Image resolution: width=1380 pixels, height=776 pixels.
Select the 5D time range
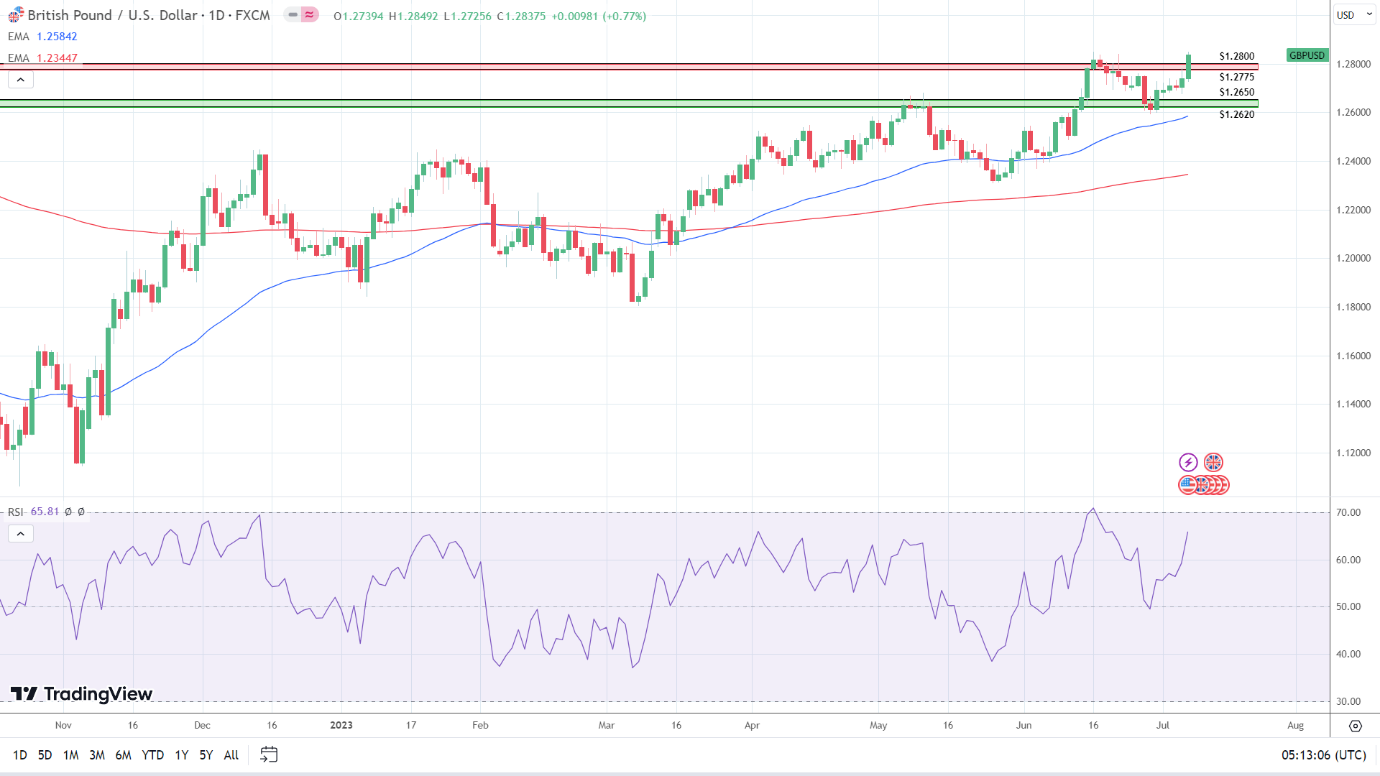tap(45, 755)
